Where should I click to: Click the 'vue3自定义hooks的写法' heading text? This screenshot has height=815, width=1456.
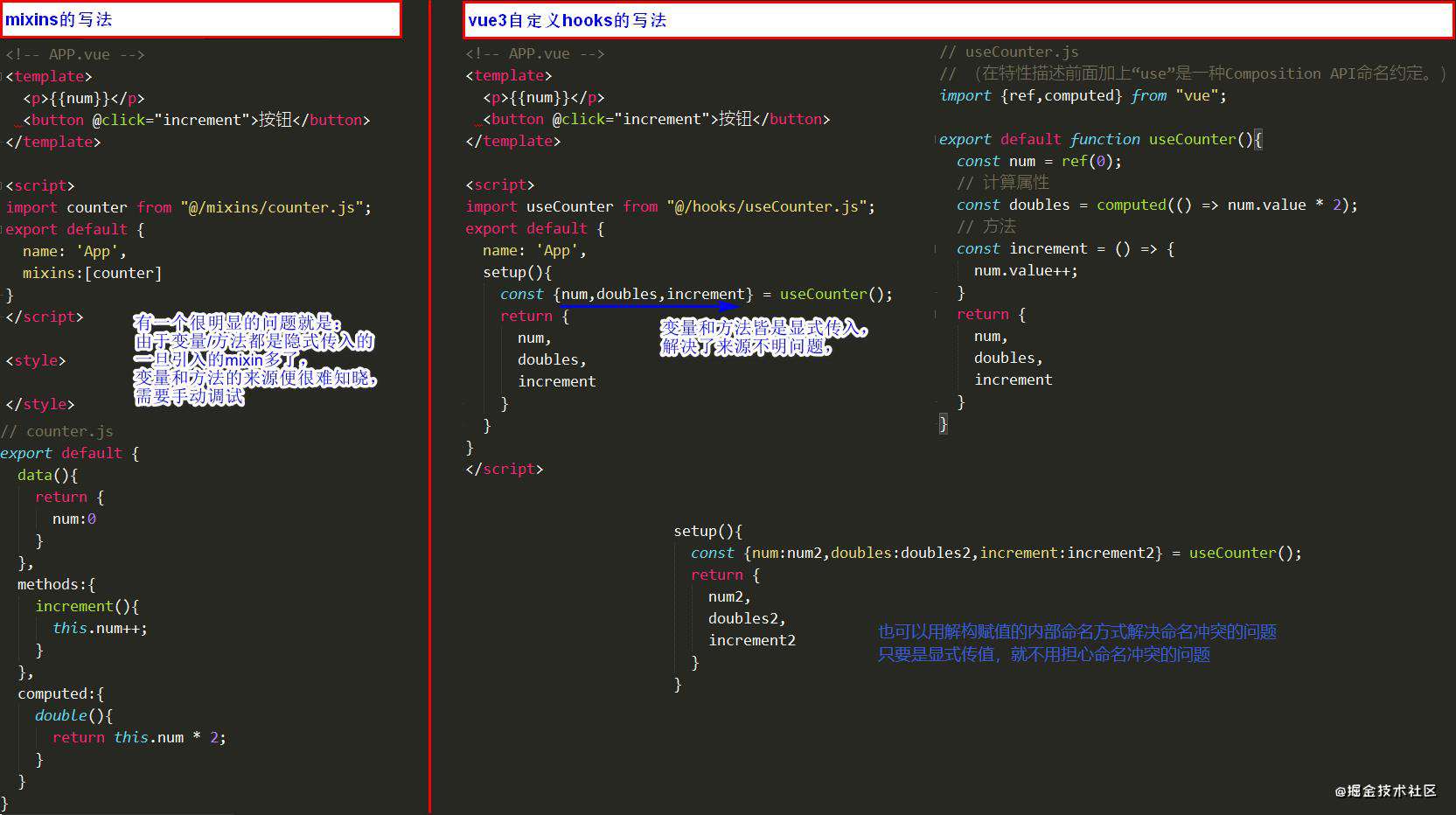pyautogui.click(x=567, y=20)
